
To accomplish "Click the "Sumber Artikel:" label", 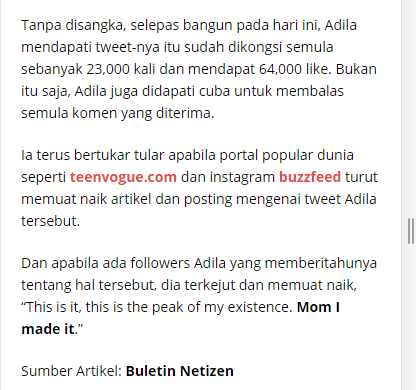I will pos(71,371).
